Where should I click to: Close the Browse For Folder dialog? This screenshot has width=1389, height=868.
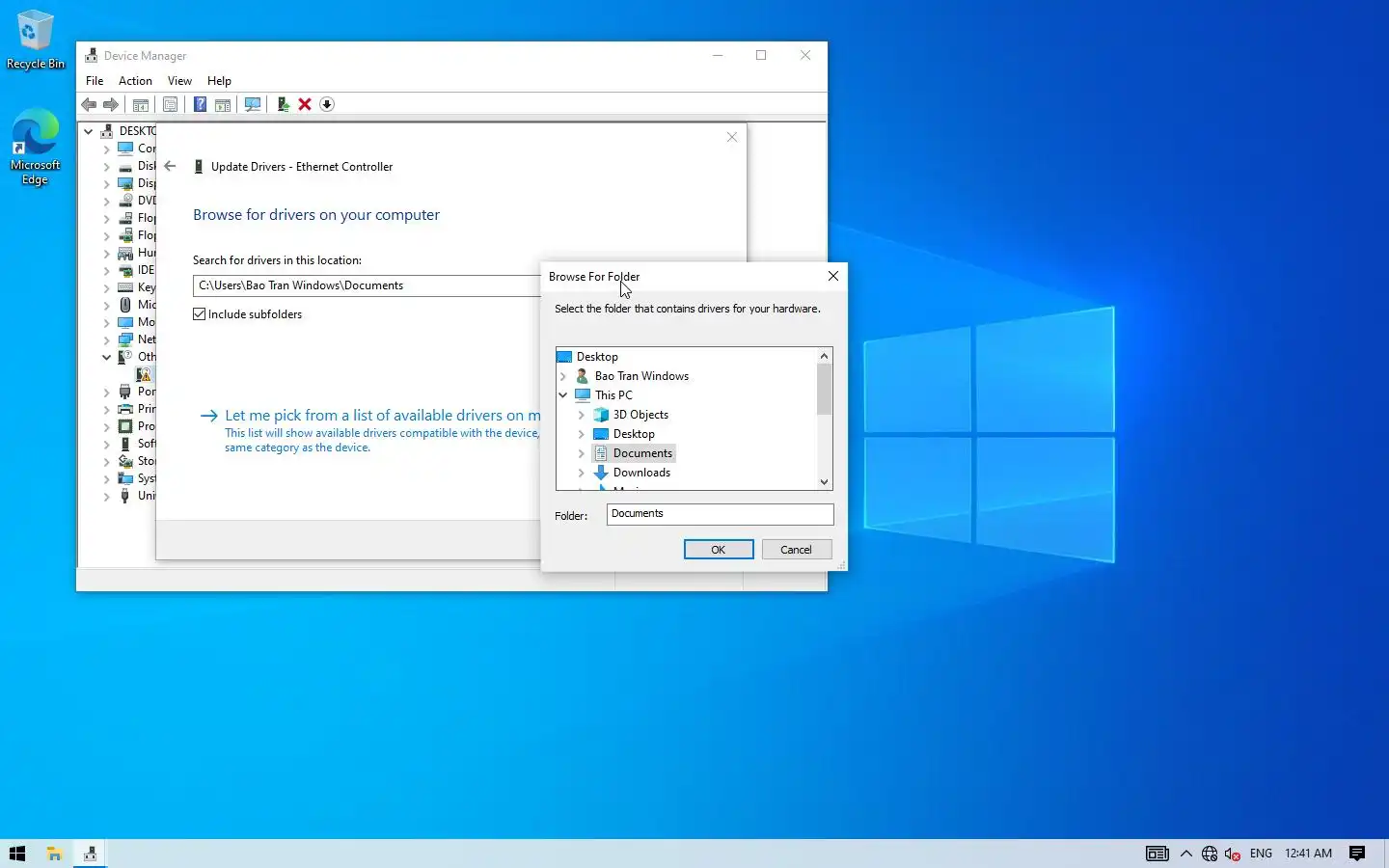coord(833,276)
